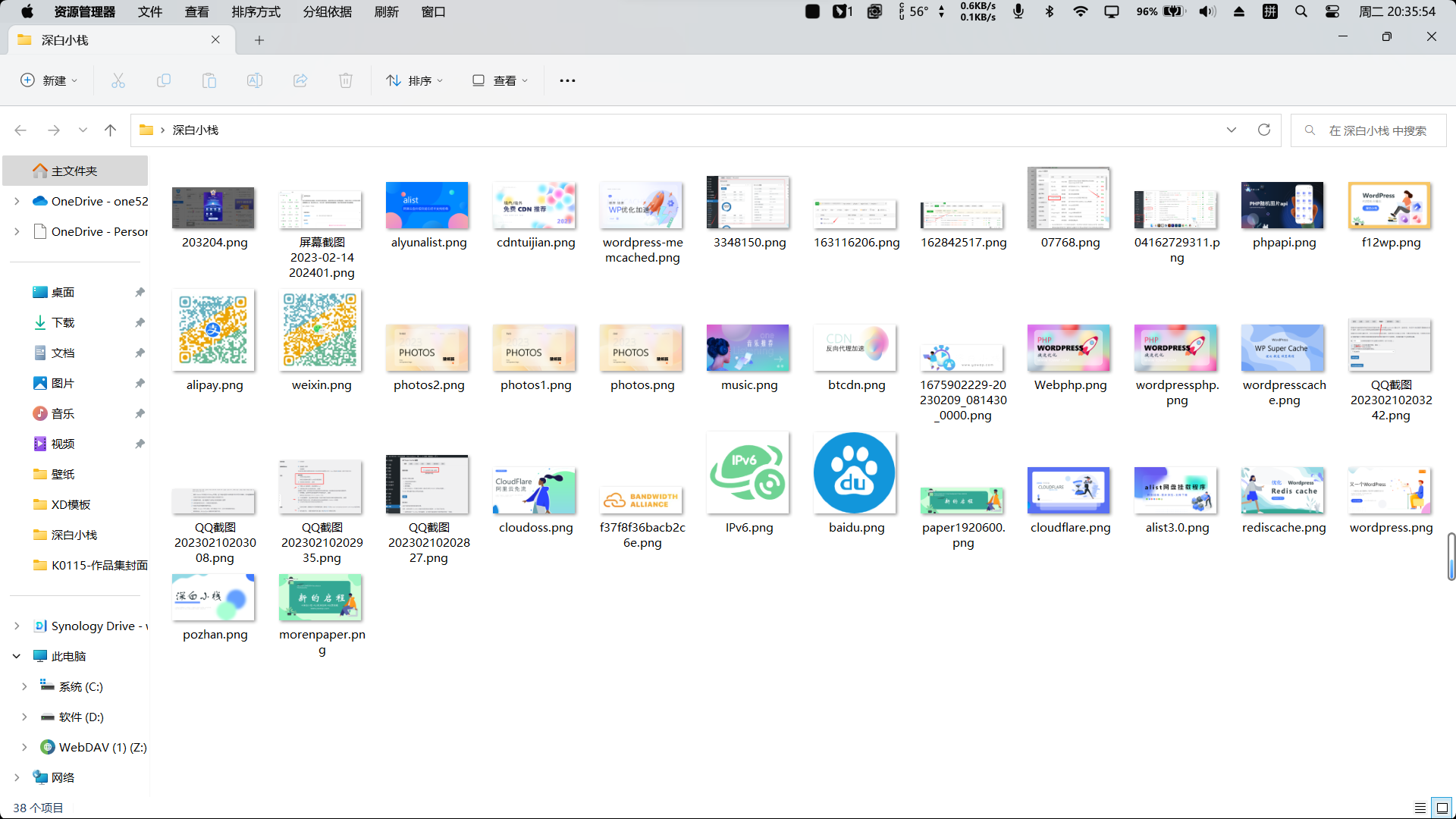Image resolution: width=1456 pixels, height=819 pixels.
Task: Switch to large thumbnails view layout
Action: [x=1442, y=808]
